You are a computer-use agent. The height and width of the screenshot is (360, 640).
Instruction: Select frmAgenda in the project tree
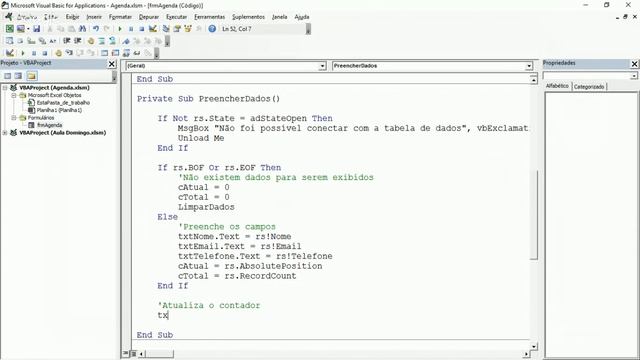click(x=49, y=125)
